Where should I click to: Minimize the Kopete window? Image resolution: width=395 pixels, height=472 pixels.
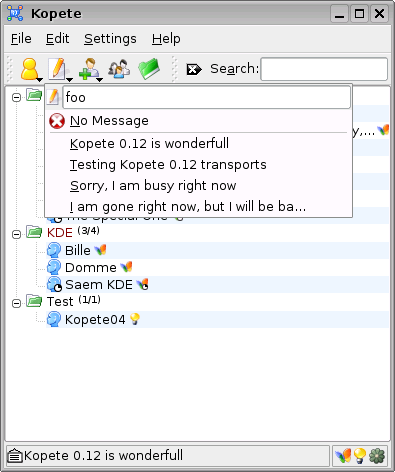(x=339, y=14)
